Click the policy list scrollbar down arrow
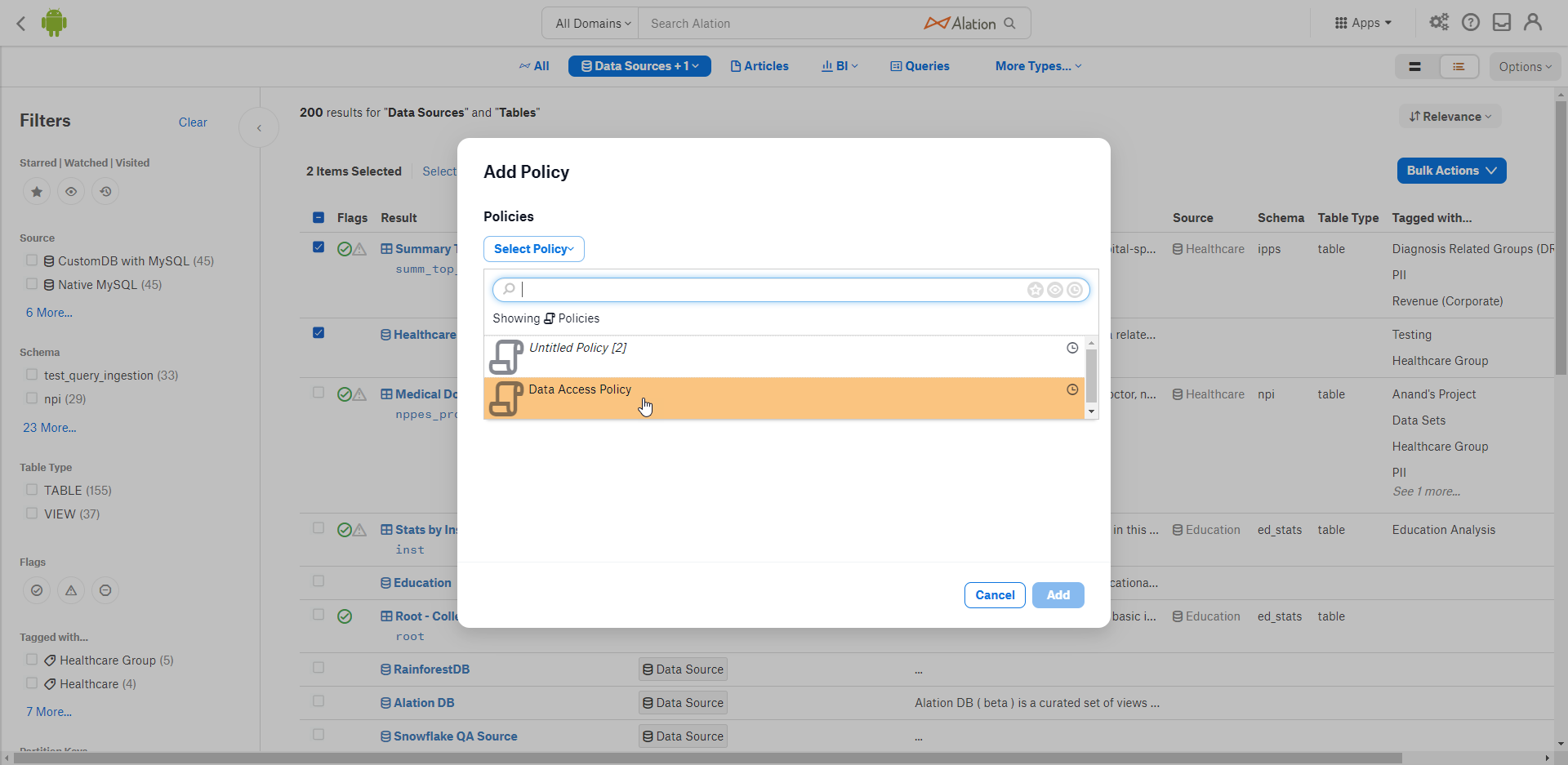 1091,412
